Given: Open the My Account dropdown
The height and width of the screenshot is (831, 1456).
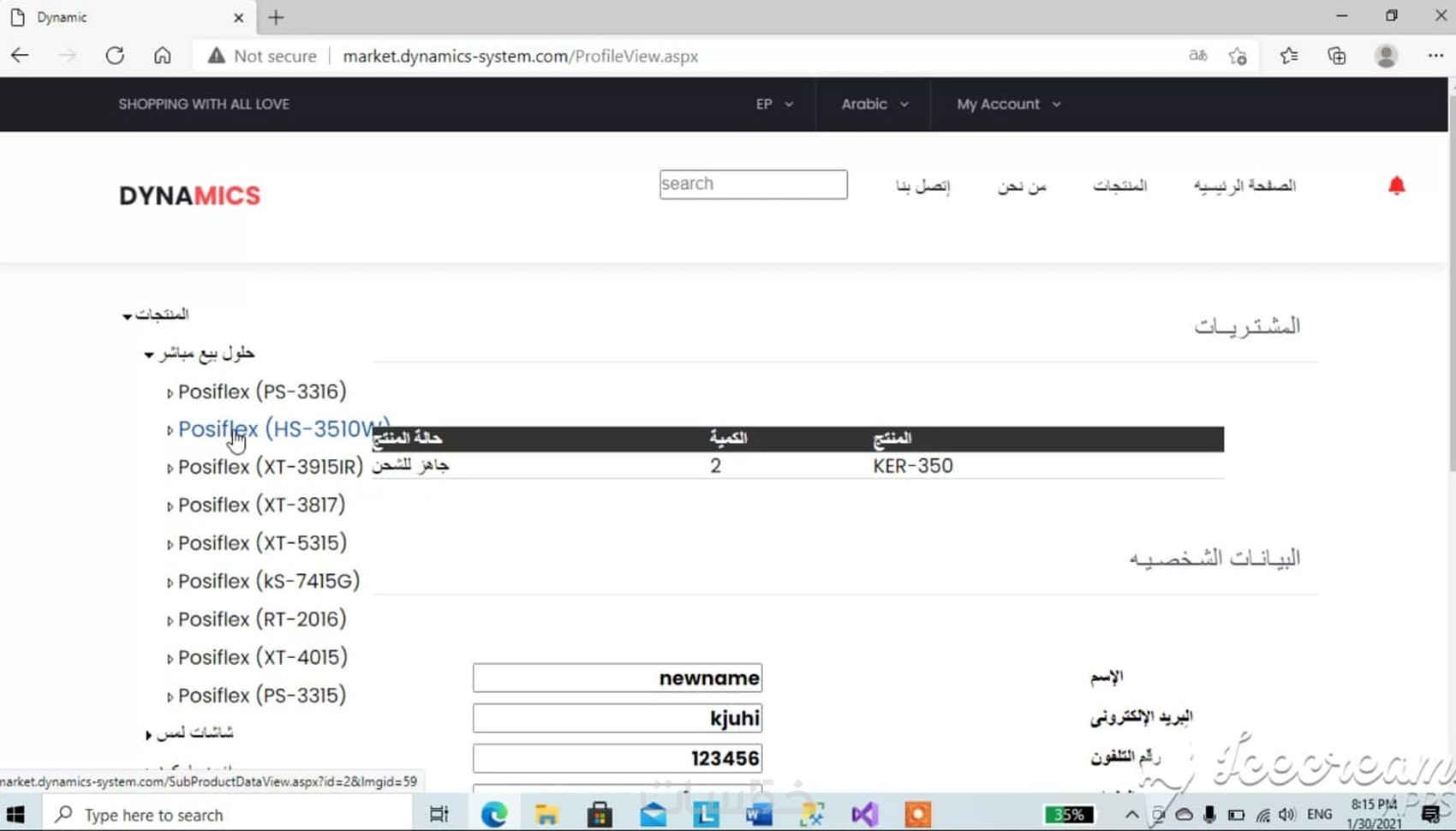Looking at the screenshot, I should pos(1009,104).
